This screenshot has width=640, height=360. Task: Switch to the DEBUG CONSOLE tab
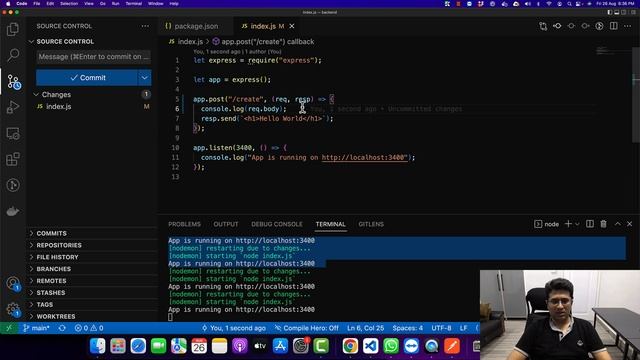[x=277, y=224]
